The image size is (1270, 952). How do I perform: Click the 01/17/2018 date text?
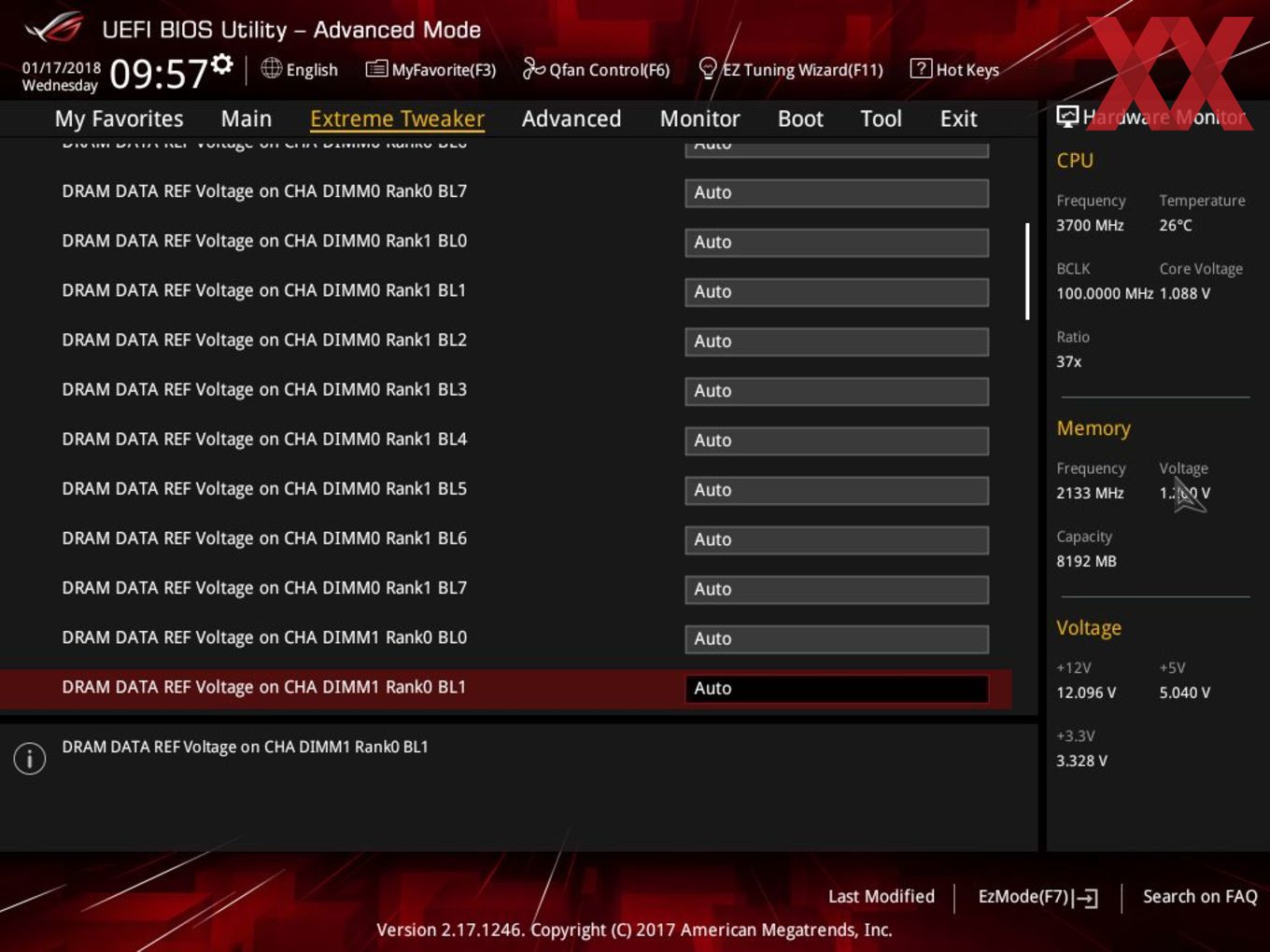pyautogui.click(x=61, y=67)
